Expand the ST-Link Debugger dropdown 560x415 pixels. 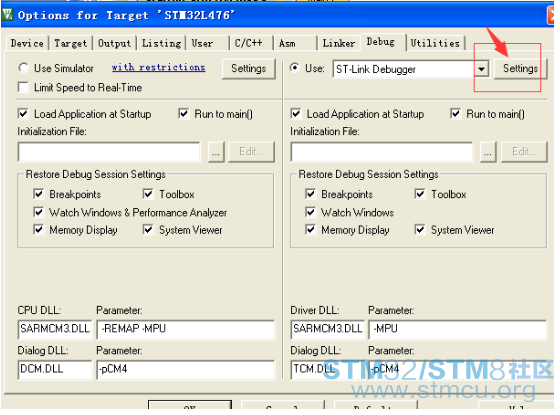click(481, 69)
